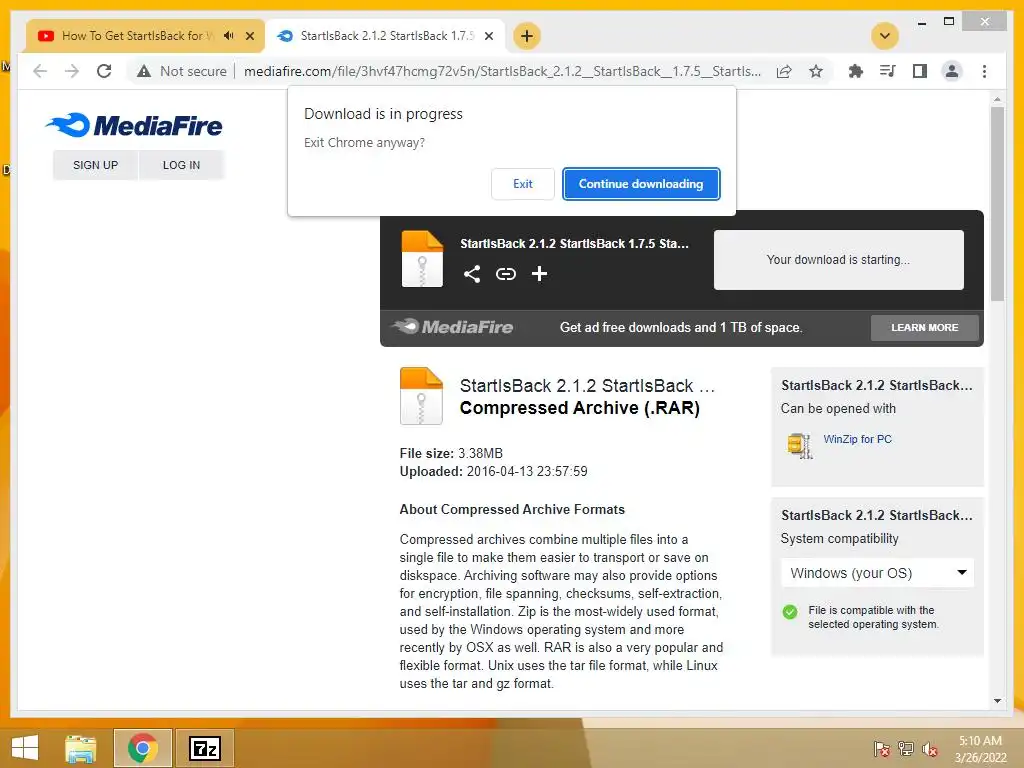Viewport: 1024px width, 768px height.
Task: Click the YouTube tab favicon
Action: (x=46, y=36)
